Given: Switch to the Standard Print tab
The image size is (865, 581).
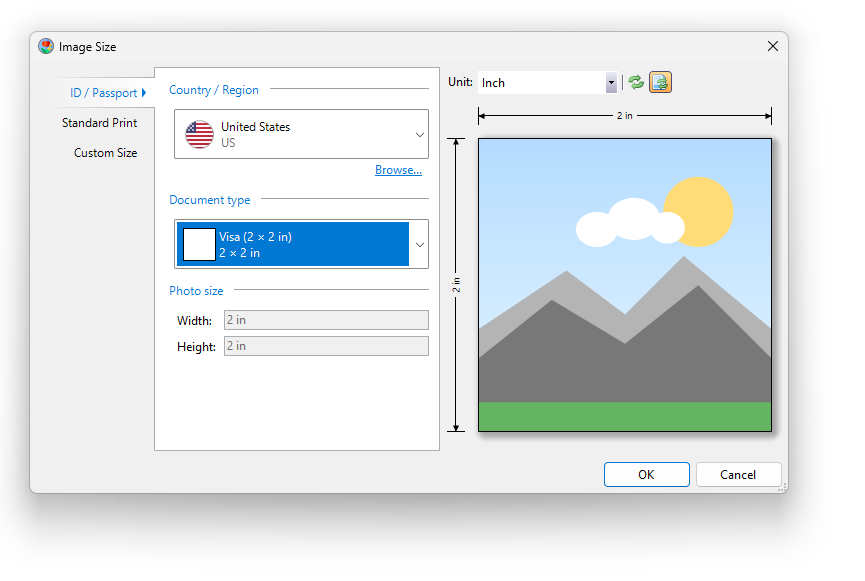Looking at the screenshot, I should (x=100, y=123).
